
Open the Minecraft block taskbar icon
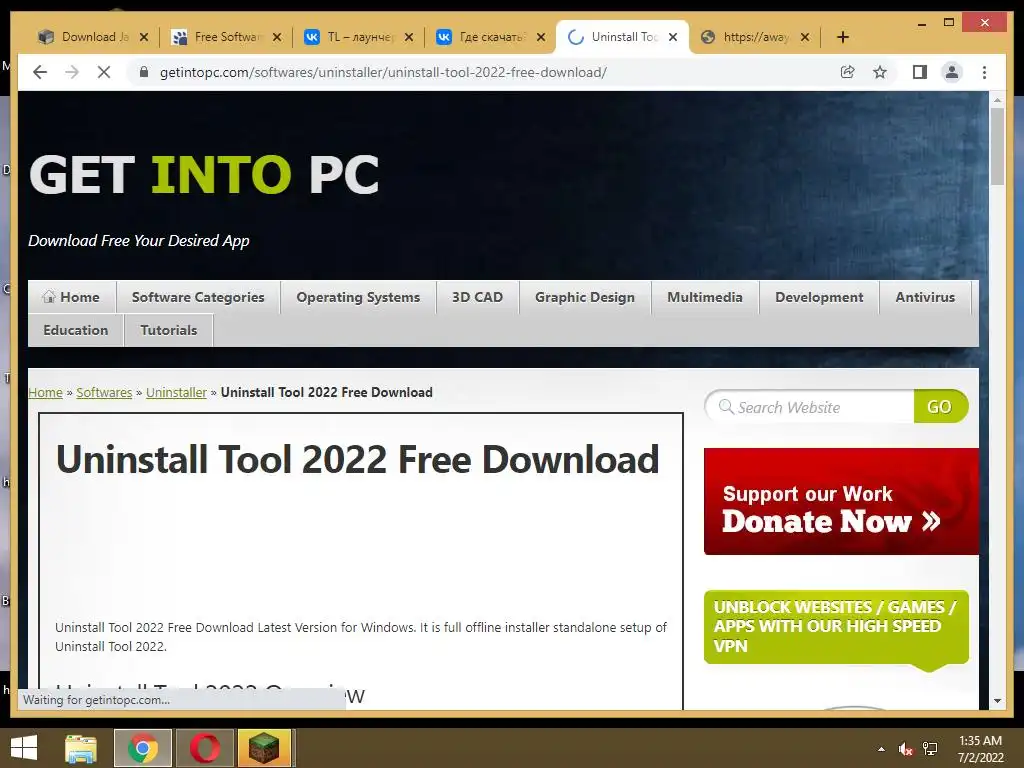(264, 748)
